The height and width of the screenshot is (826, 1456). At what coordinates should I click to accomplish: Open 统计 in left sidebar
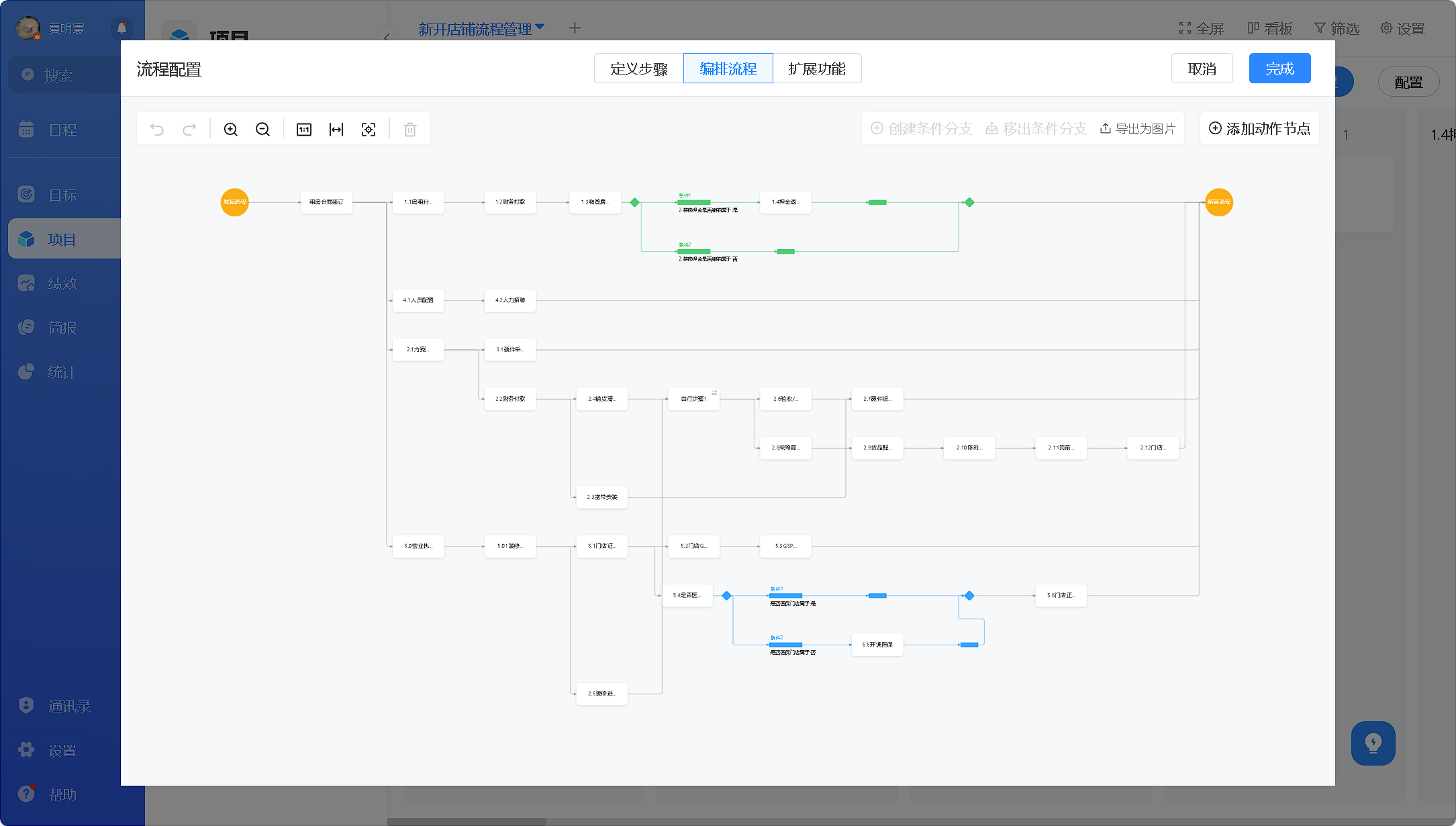click(x=63, y=372)
